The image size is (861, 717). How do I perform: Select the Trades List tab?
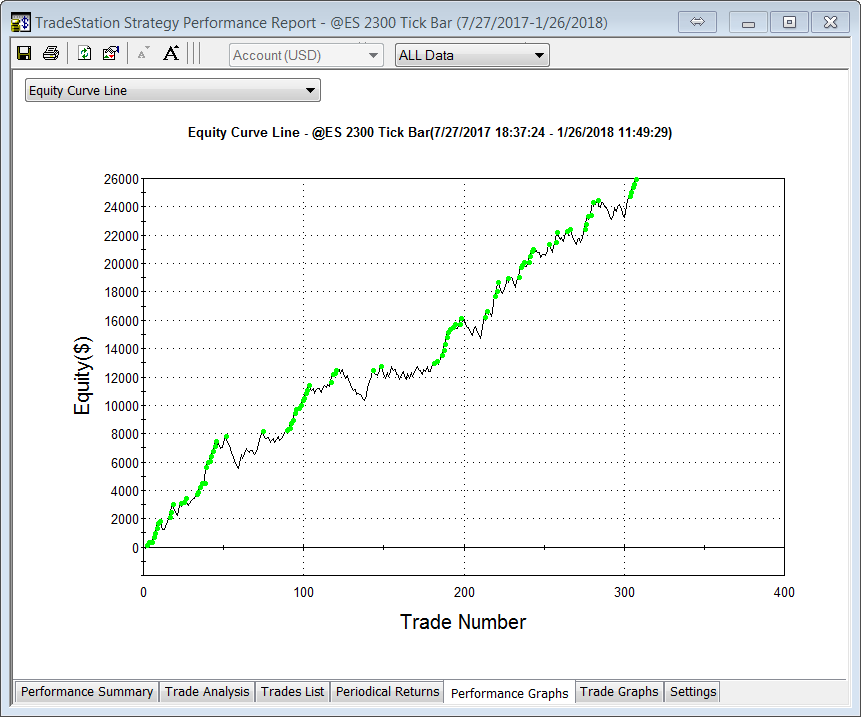point(292,692)
